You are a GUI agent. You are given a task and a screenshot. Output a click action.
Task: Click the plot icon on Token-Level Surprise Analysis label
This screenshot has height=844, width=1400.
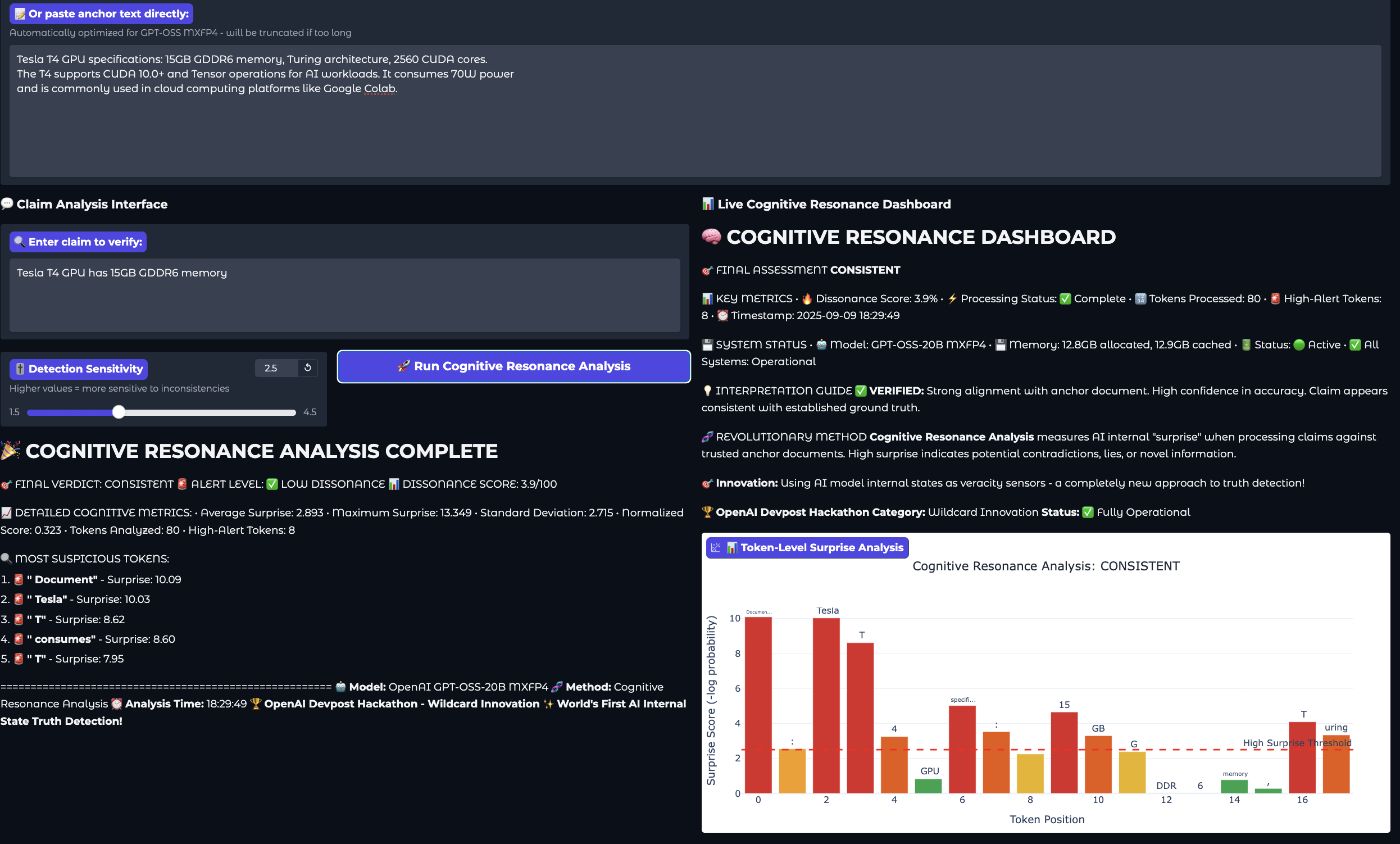715,547
